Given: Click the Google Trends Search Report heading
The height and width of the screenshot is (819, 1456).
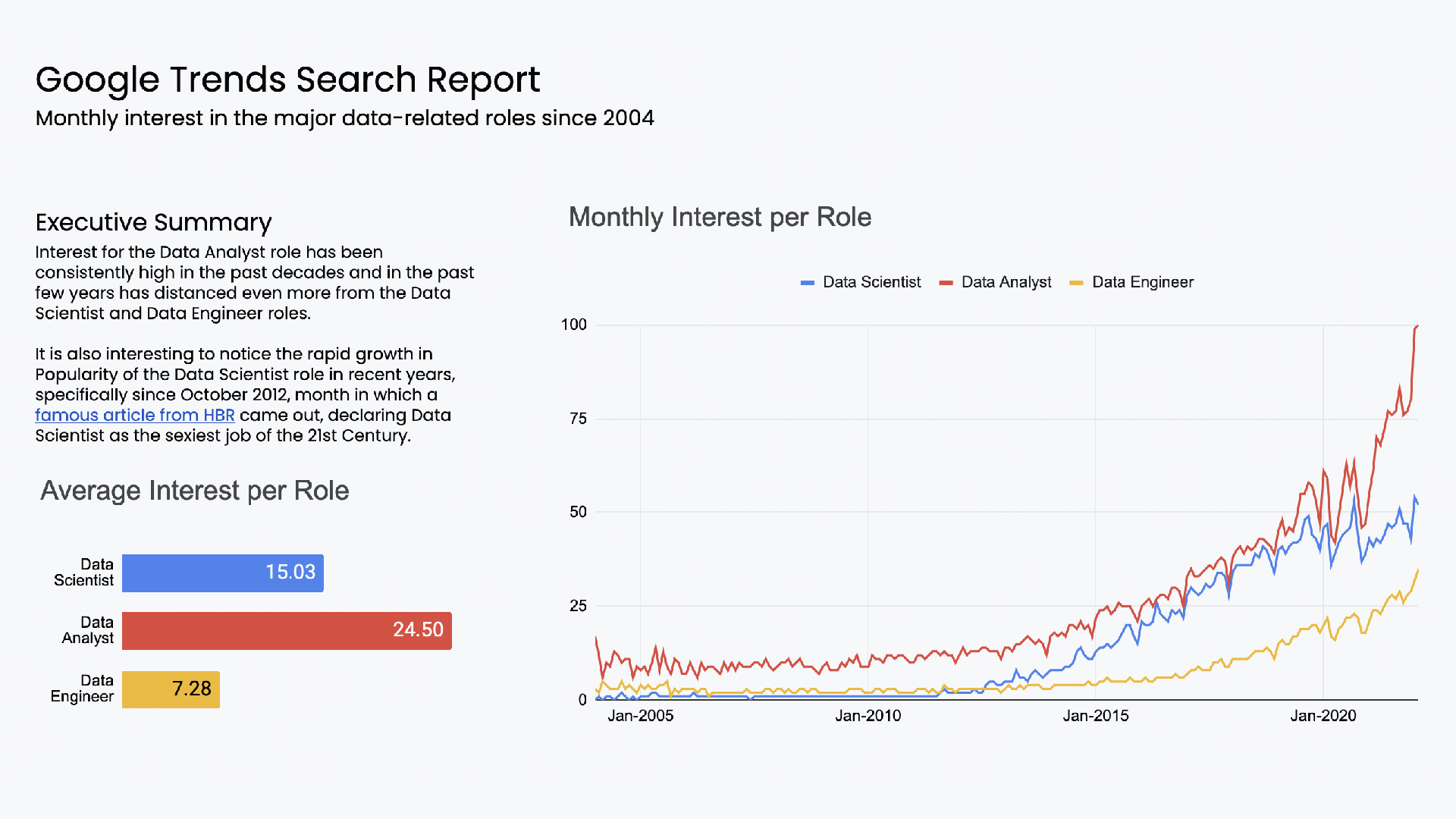Looking at the screenshot, I should point(287,80).
